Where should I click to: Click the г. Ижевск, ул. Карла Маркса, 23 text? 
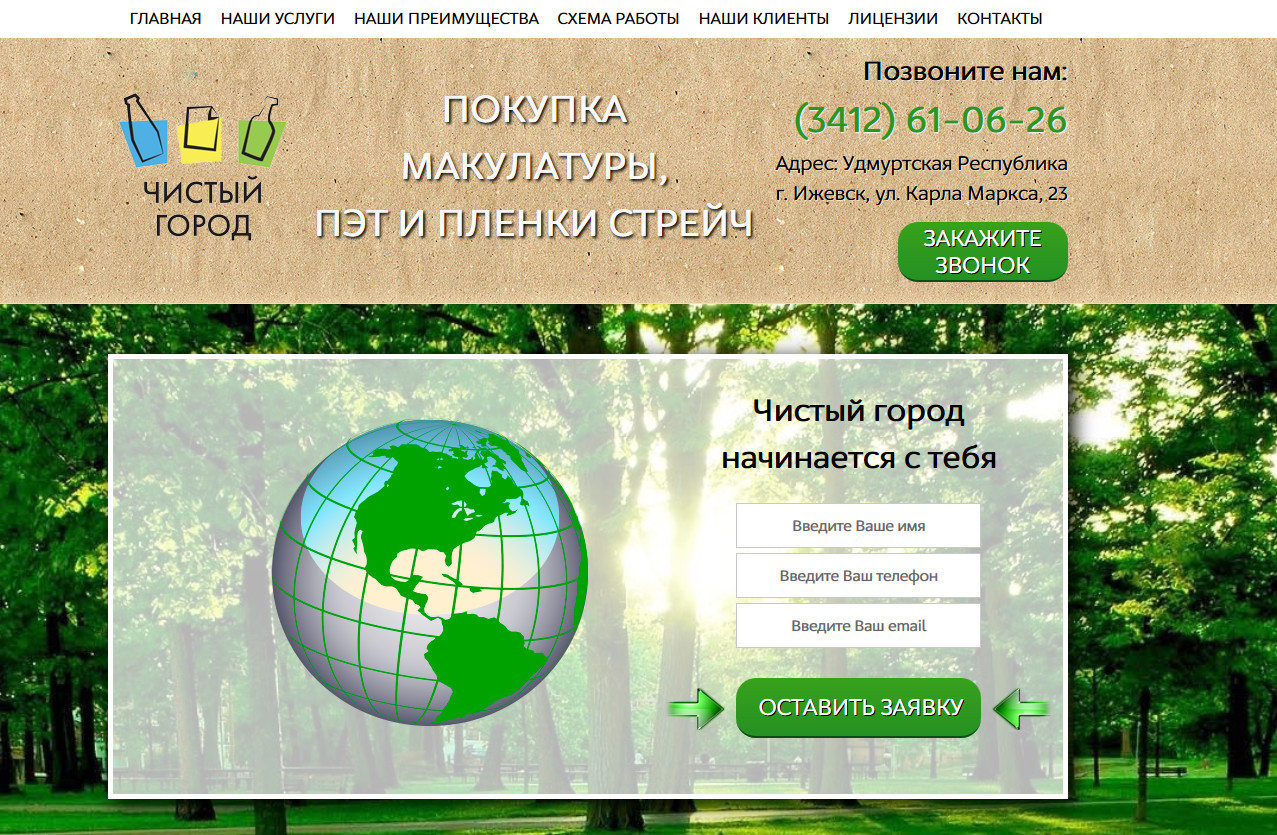pyautogui.click(x=921, y=193)
